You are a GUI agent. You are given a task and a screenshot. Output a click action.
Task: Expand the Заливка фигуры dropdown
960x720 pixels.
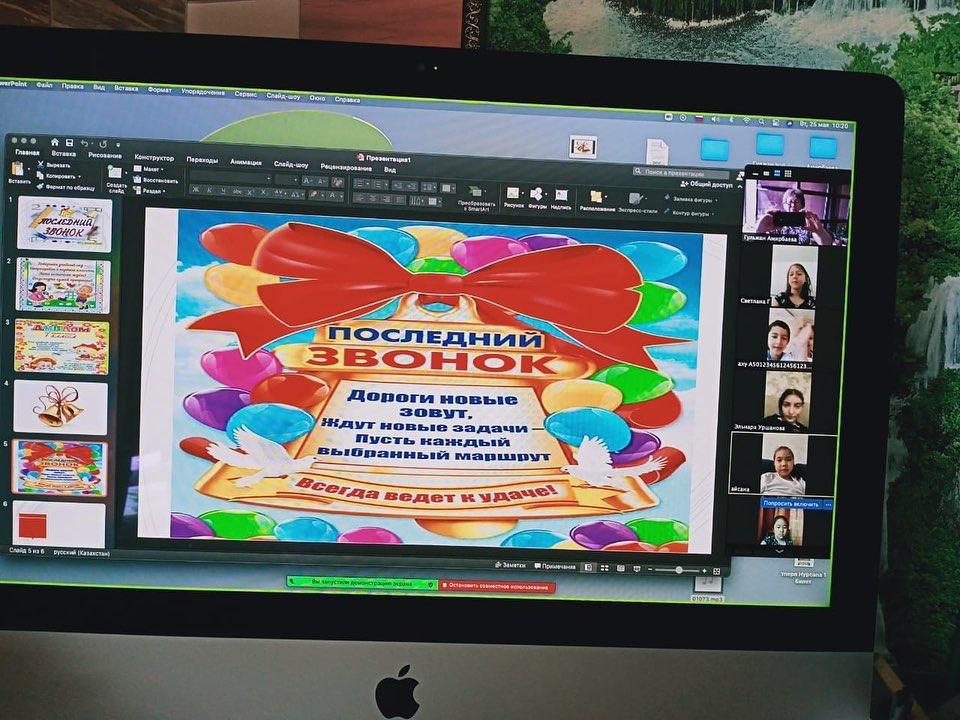716,200
